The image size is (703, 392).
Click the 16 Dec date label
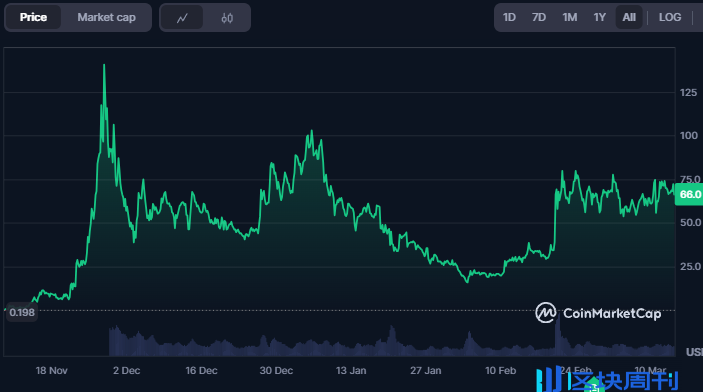[201, 371]
